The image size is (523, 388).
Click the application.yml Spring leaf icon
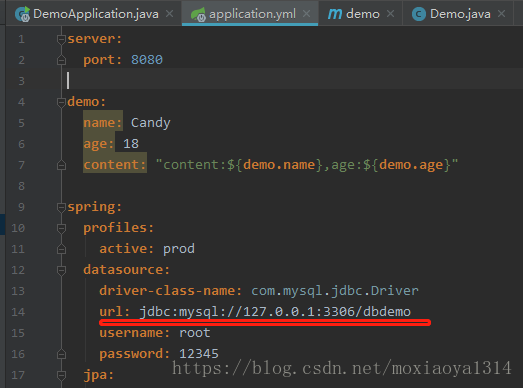point(198,15)
